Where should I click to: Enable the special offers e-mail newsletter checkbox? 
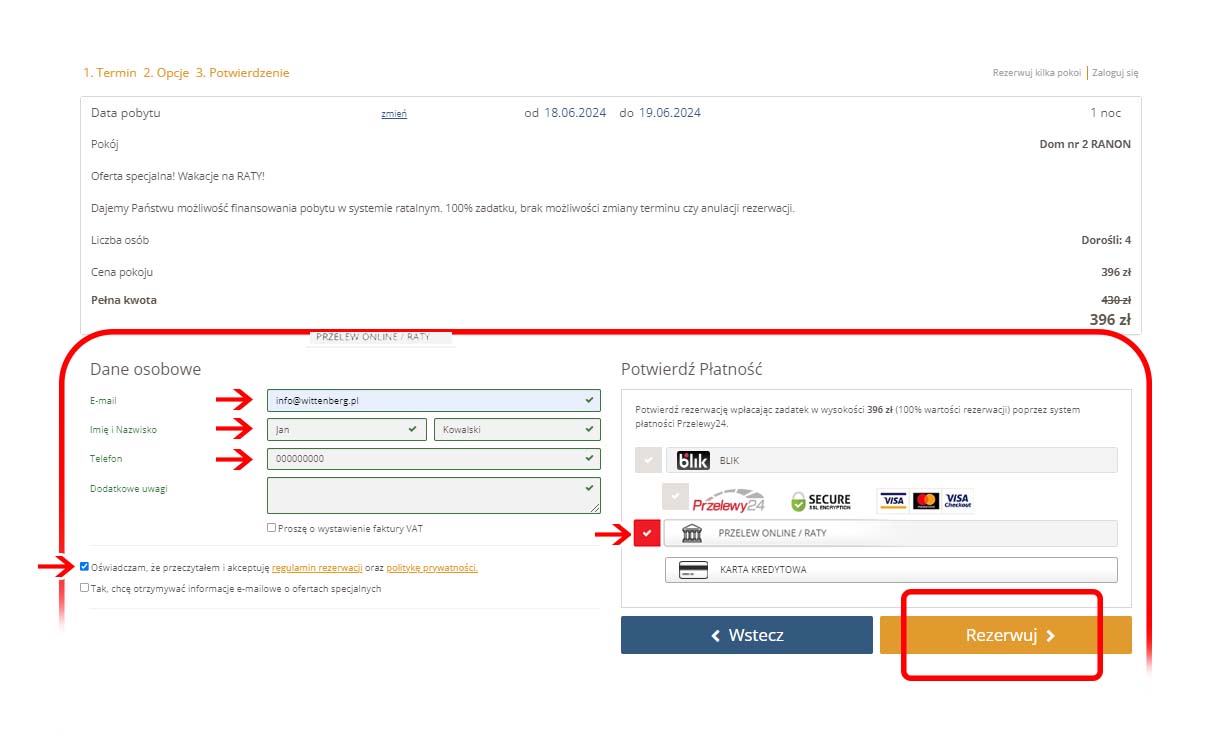click(85, 588)
